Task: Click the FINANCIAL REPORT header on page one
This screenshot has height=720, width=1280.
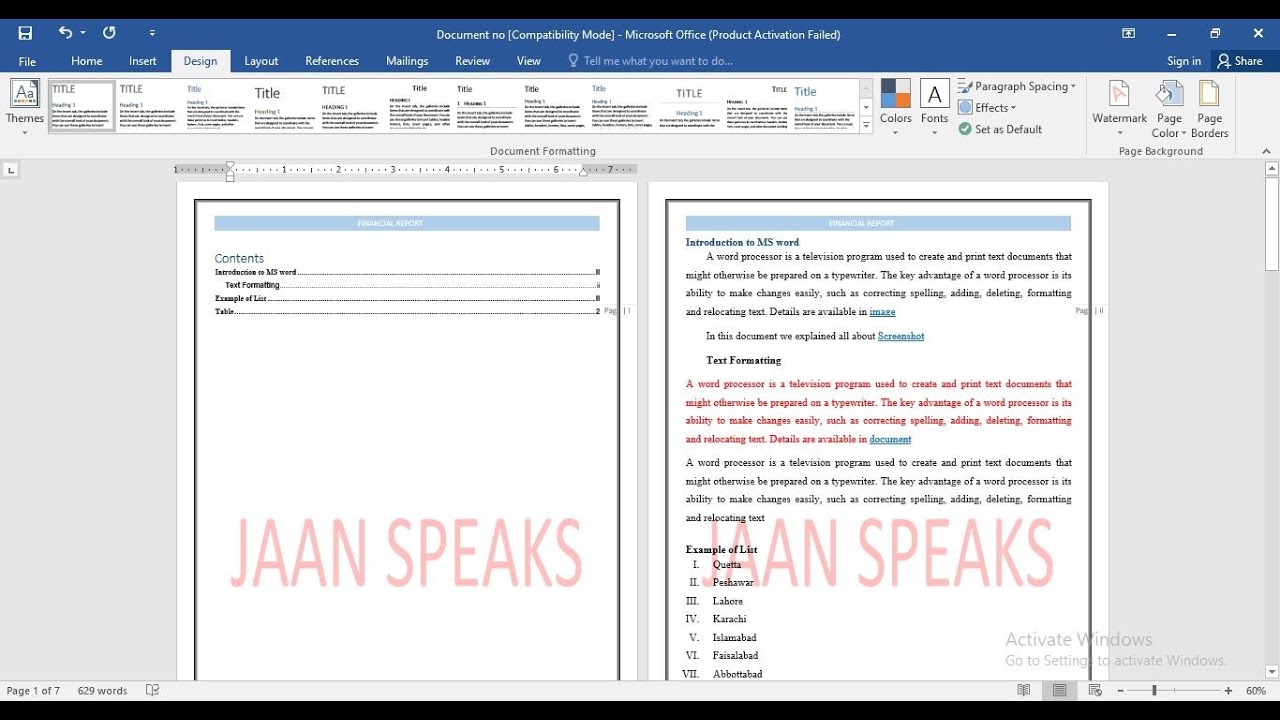Action: click(x=390, y=224)
